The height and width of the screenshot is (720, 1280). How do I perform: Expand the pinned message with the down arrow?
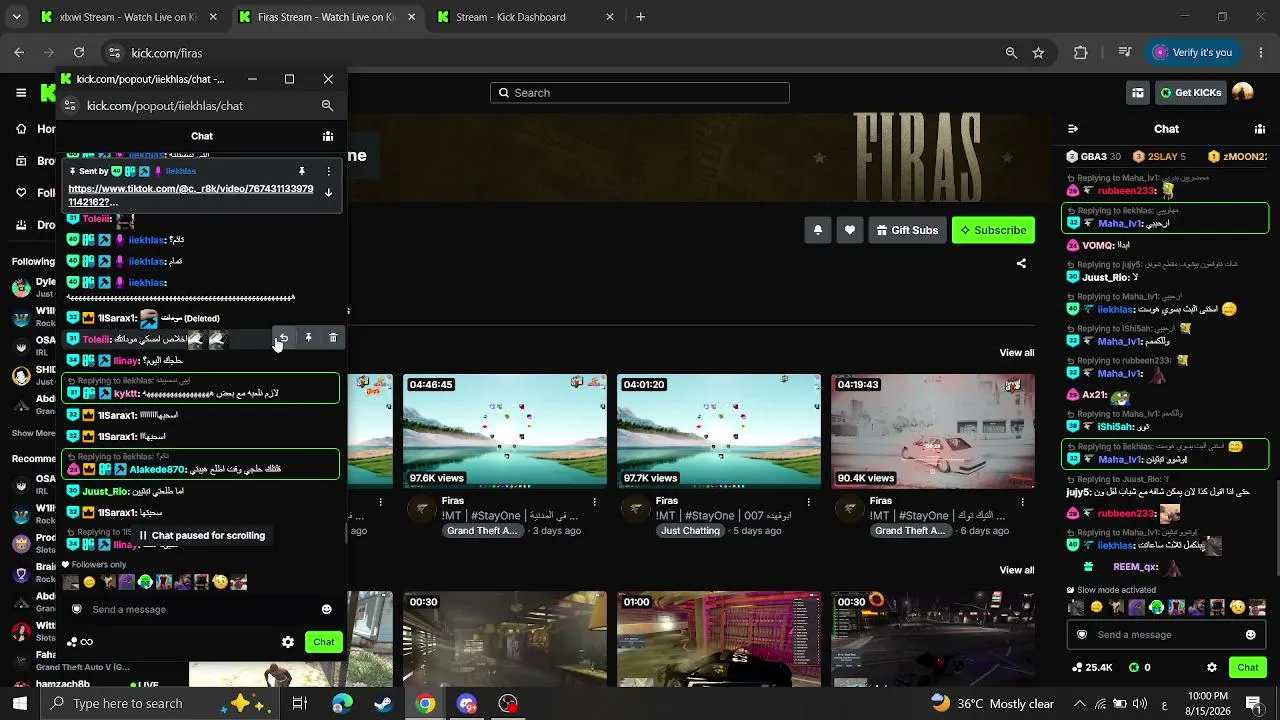328,193
